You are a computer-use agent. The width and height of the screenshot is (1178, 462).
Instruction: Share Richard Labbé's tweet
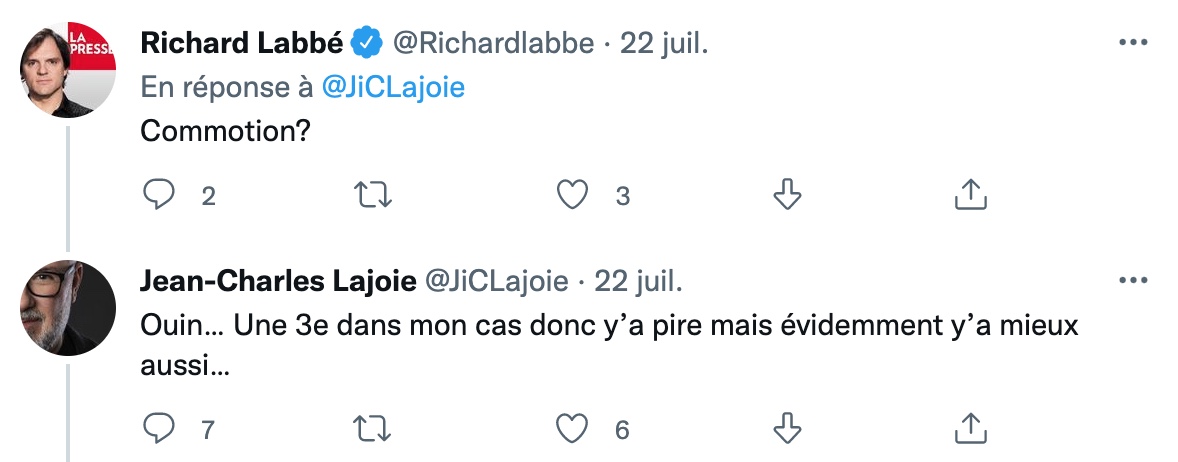point(970,195)
